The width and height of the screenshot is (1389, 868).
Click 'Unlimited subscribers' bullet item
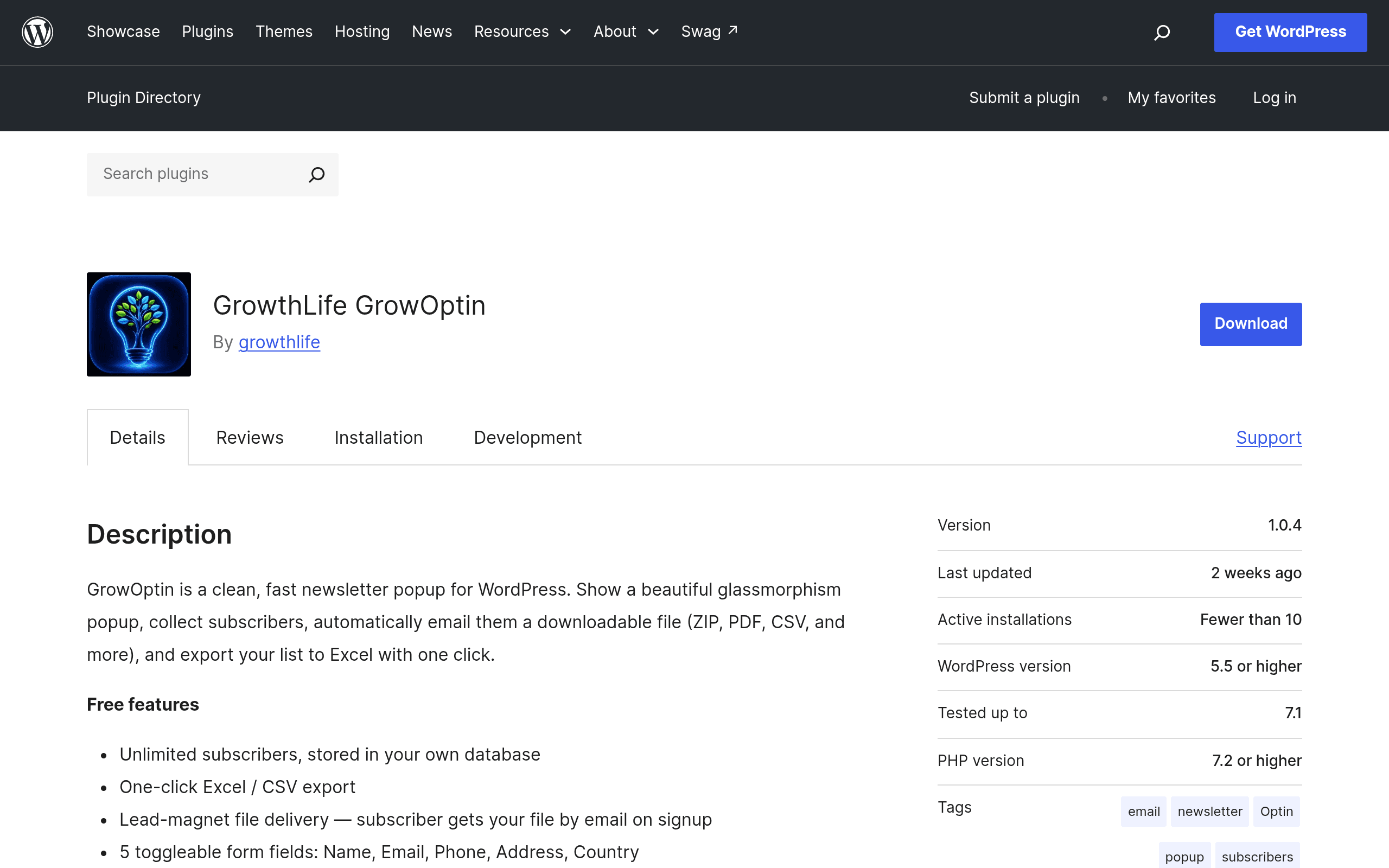[330, 754]
